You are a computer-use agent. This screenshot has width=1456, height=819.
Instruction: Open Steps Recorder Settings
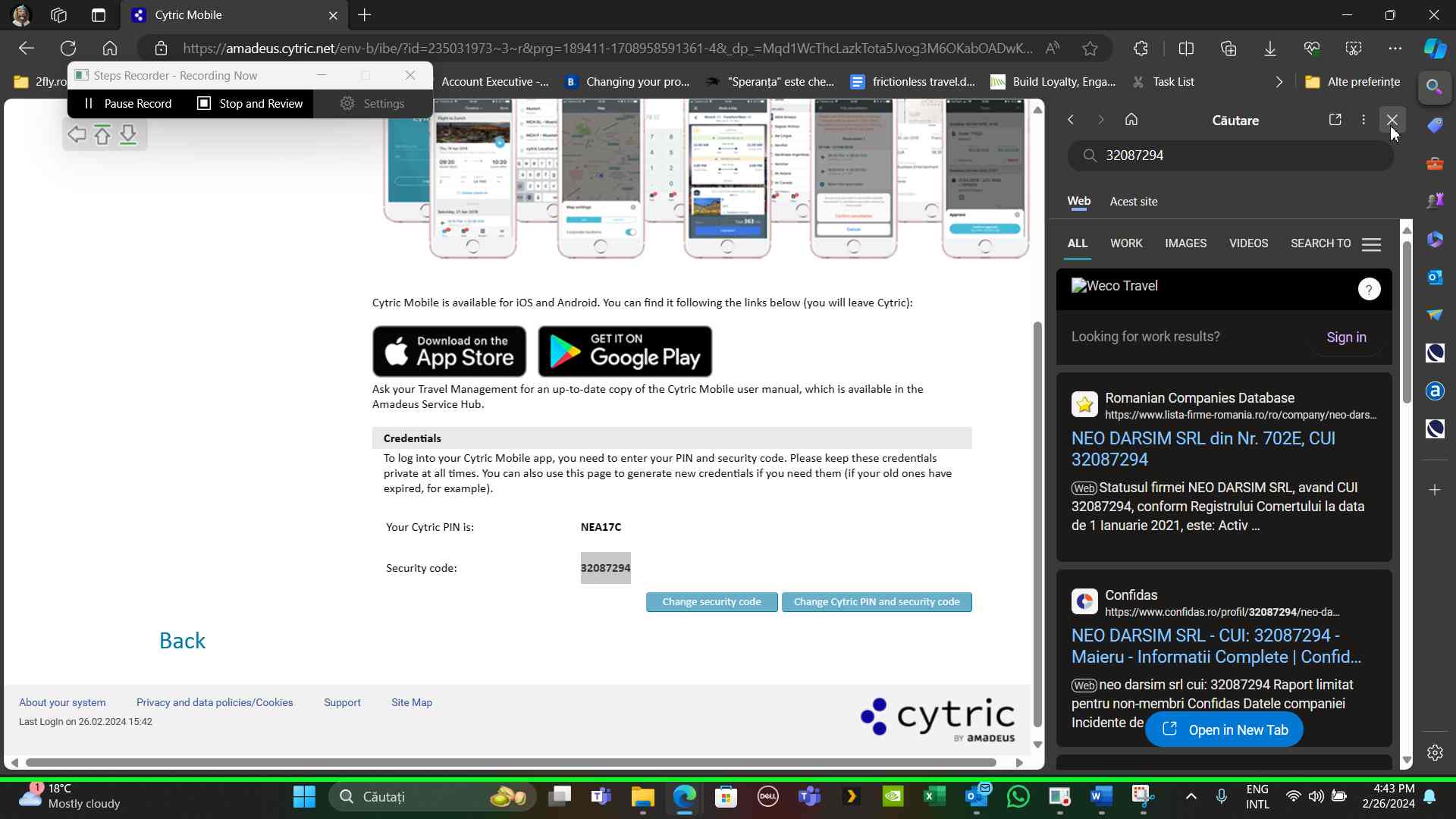(372, 104)
